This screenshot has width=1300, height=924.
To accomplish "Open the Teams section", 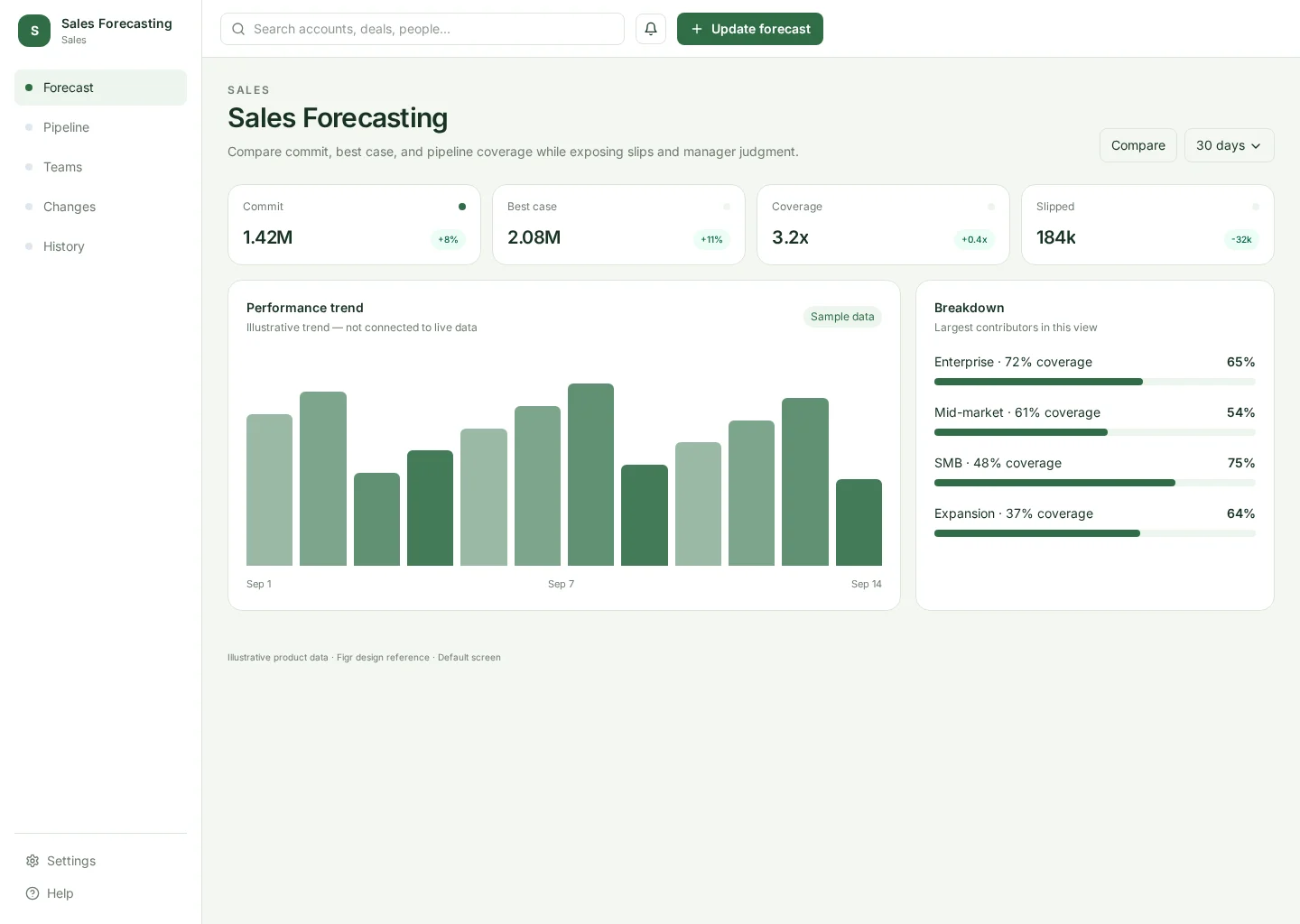I will pos(100,167).
